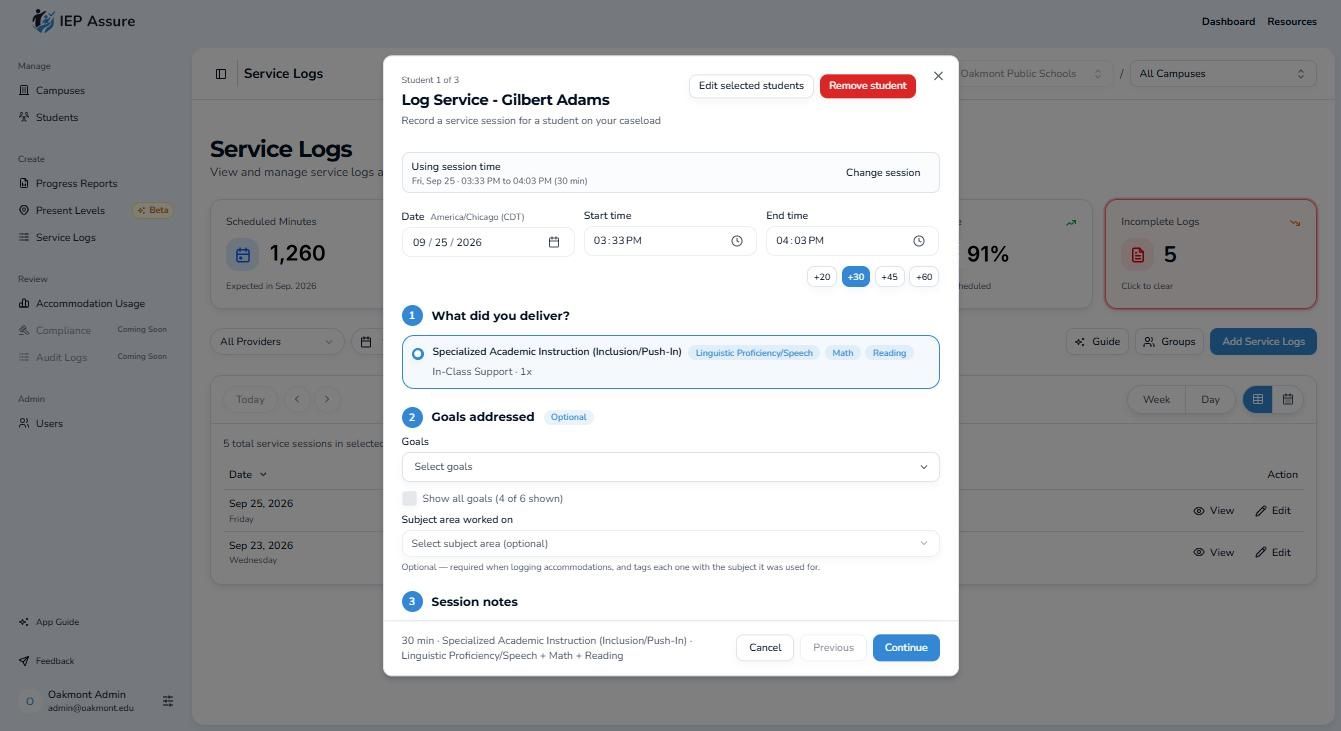
Task: Click the IEP Assure logo
Action: 84,21
